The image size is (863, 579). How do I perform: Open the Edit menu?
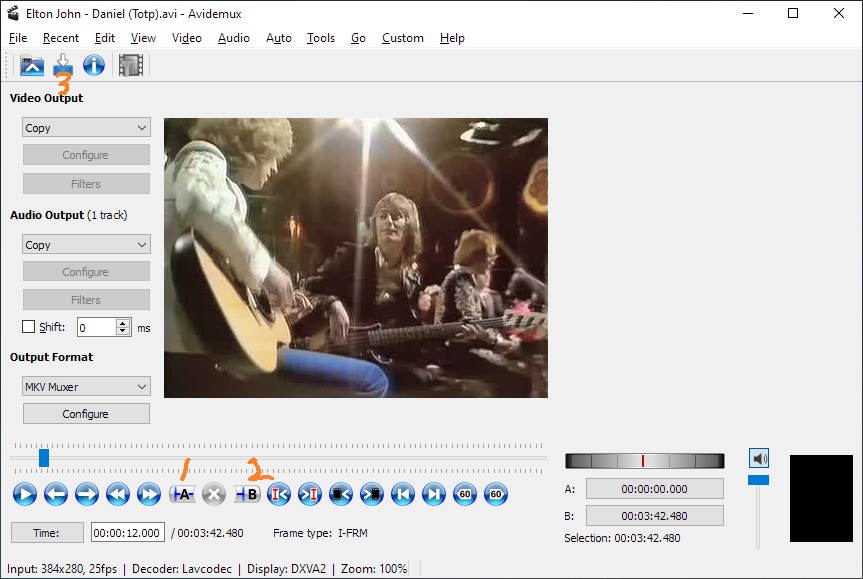pos(105,38)
